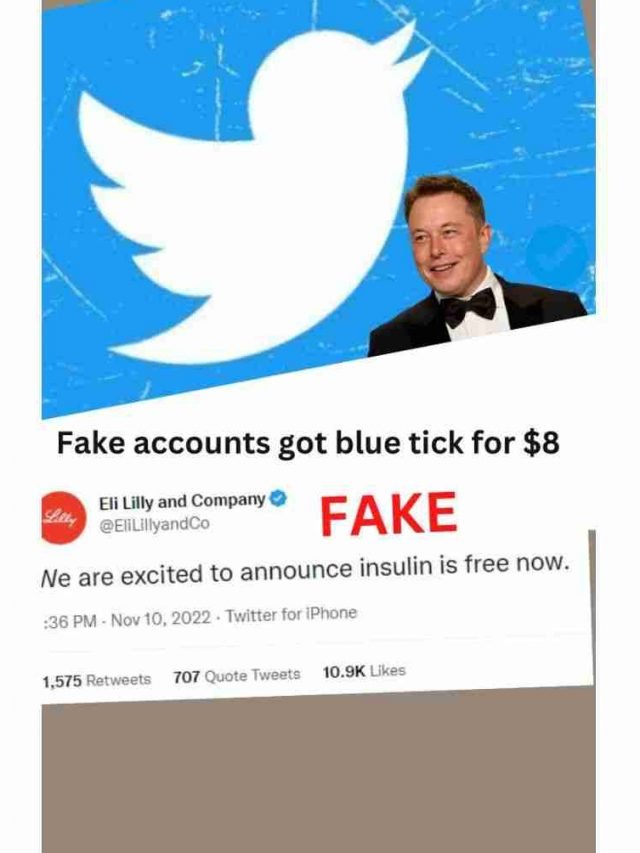The height and width of the screenshot is (853, 640).
Task: Select the red FAKE label
Action: coord(389,513)
